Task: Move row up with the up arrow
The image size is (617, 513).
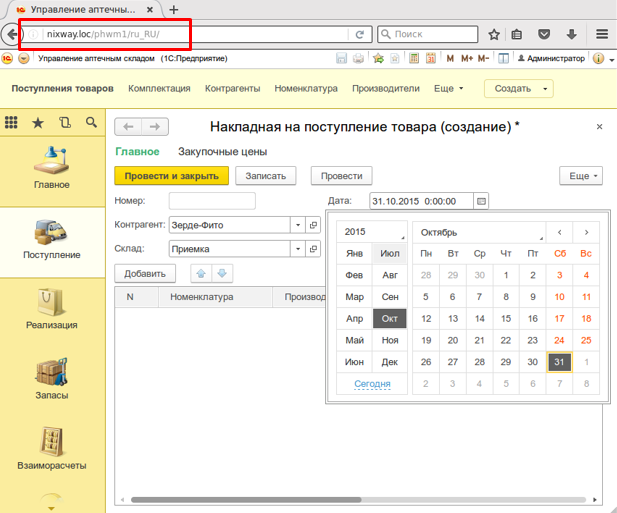Action: tap(200, 273)
